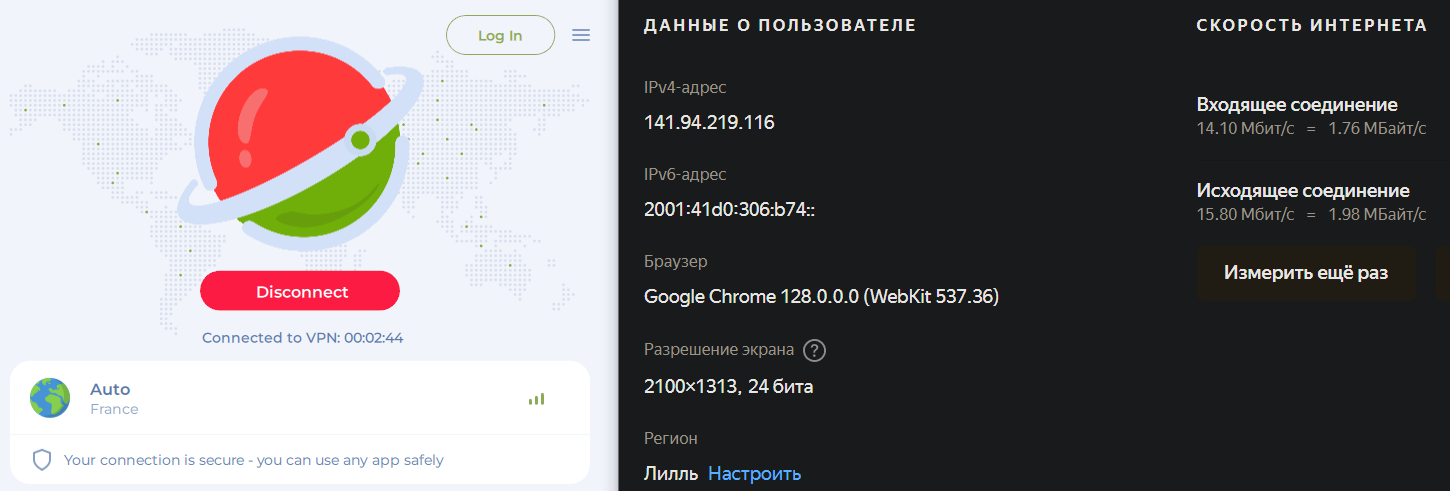Click the Connected to VPN timer text
This screenshot has height=491, width=1450.
(x=302, y=338)
